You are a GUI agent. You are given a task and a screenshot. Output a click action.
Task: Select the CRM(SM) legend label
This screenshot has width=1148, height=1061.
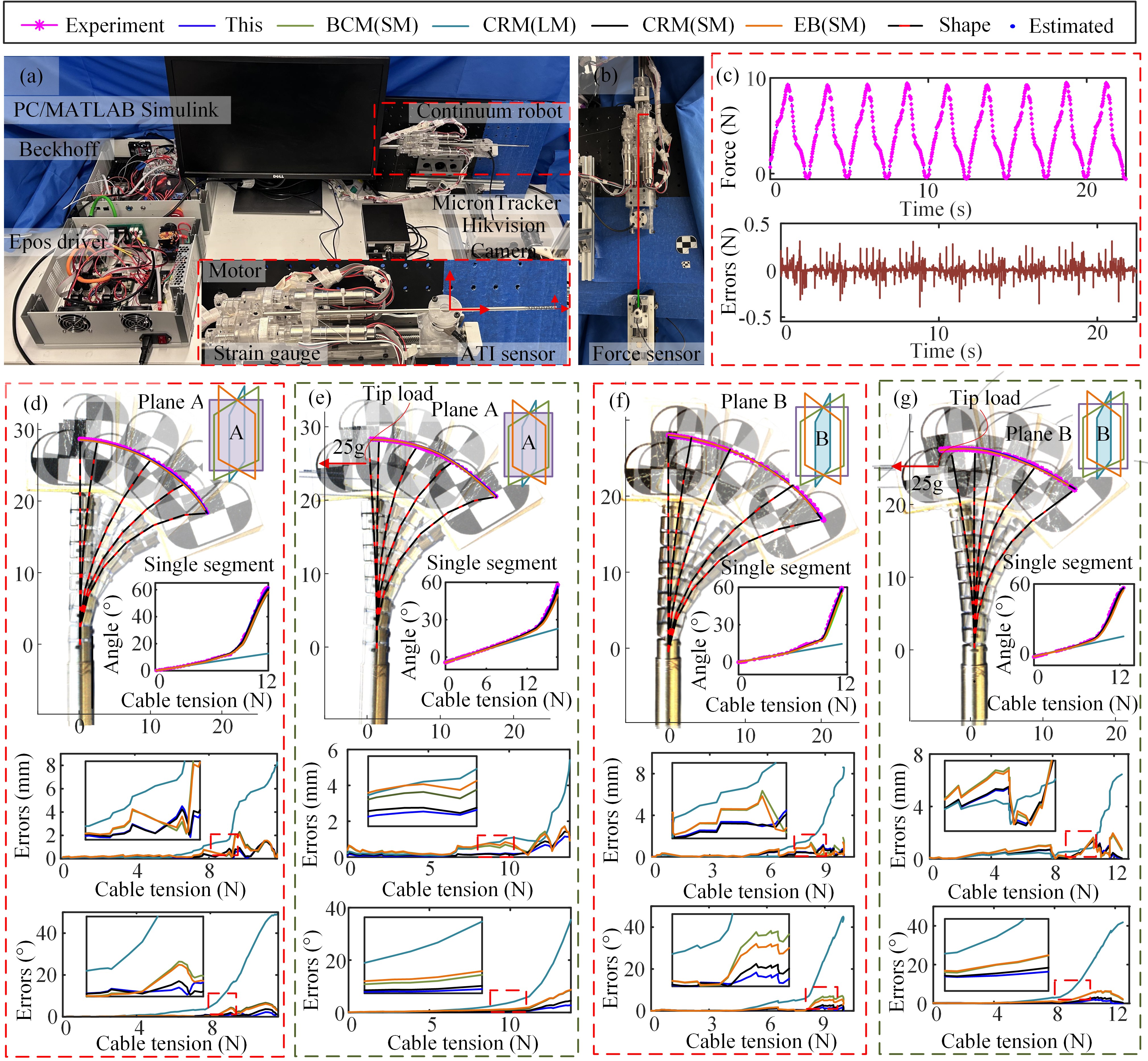[688, 25]
